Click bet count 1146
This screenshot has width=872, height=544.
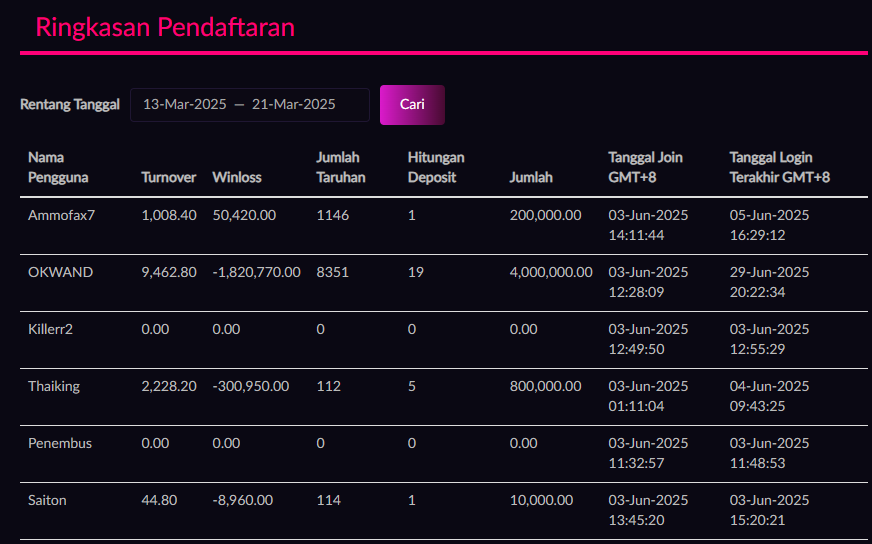pyautogui.click(x=333, y=215)
